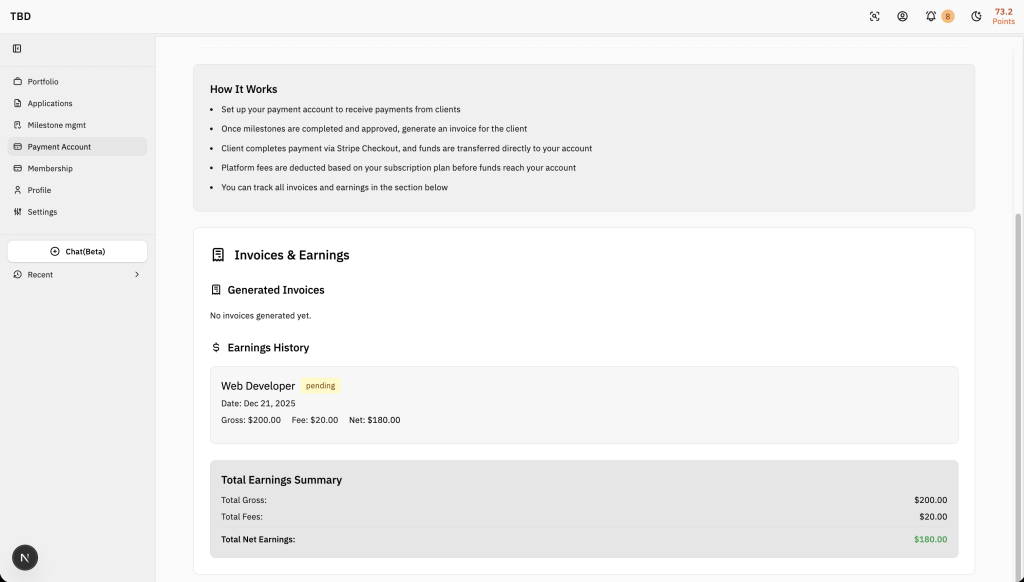1024x582 pixels.
Task: Click the Profile person icon
Action: (x=18, y=190)
